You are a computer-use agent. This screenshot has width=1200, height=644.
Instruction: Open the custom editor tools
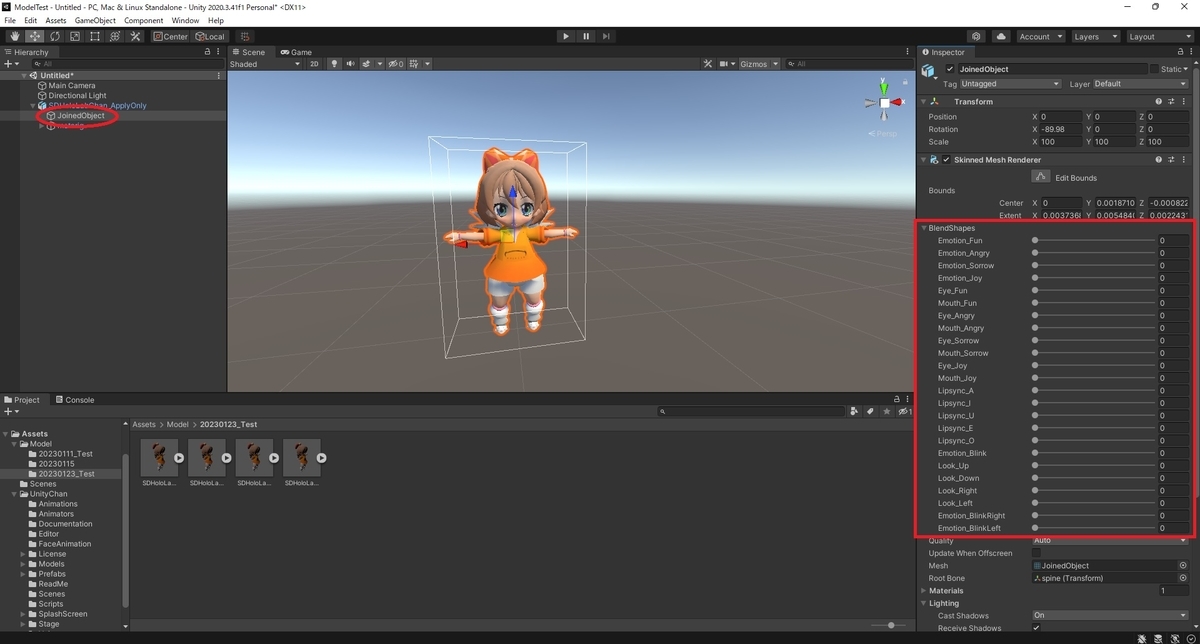pos(135,36)
